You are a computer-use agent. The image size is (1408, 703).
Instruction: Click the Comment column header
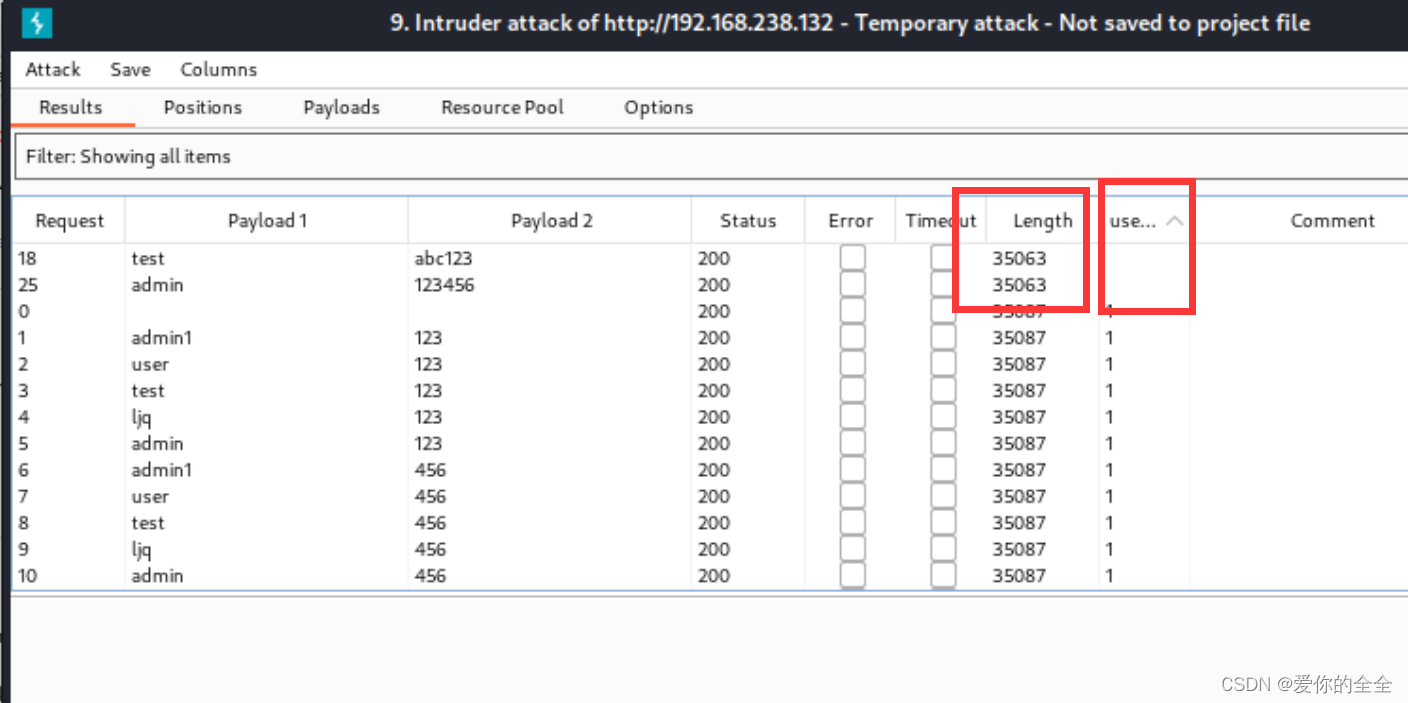coord(1333,221)
